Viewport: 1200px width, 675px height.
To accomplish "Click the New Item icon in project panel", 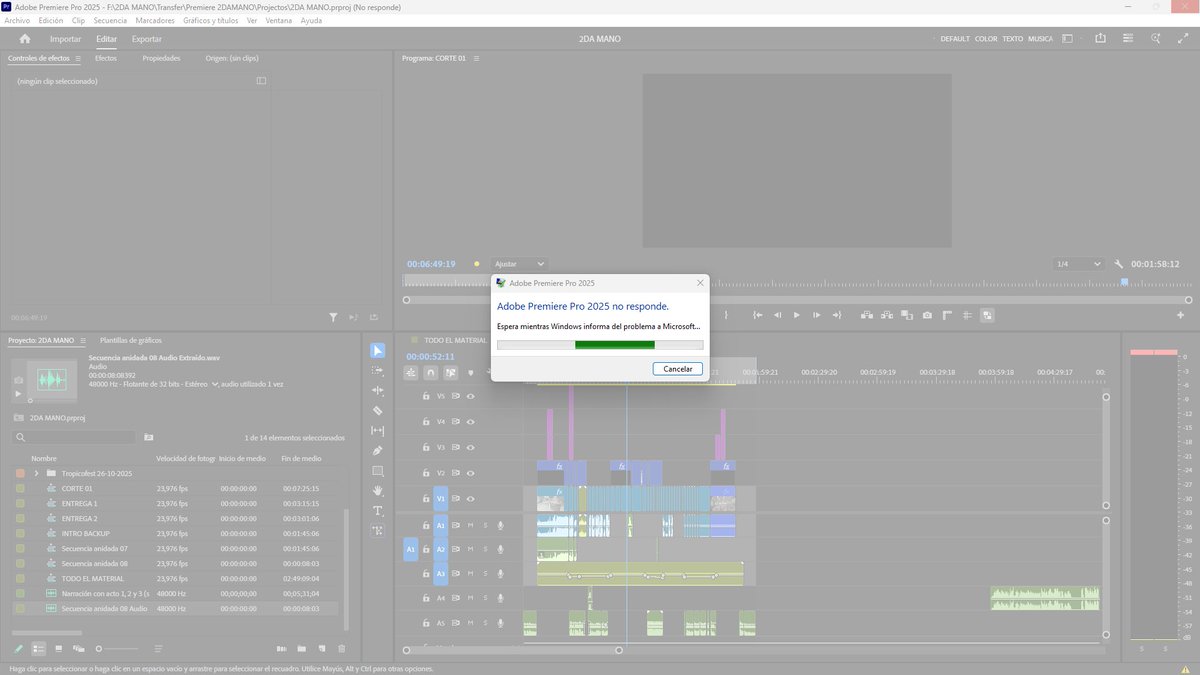I will click(x=322, y=649).
